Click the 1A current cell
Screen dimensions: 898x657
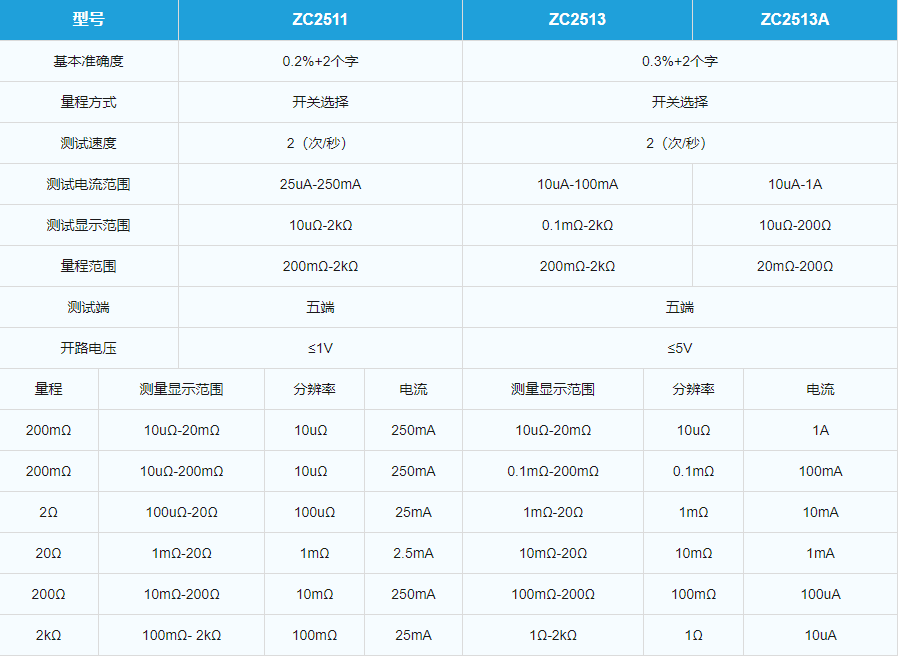[821, 430]
